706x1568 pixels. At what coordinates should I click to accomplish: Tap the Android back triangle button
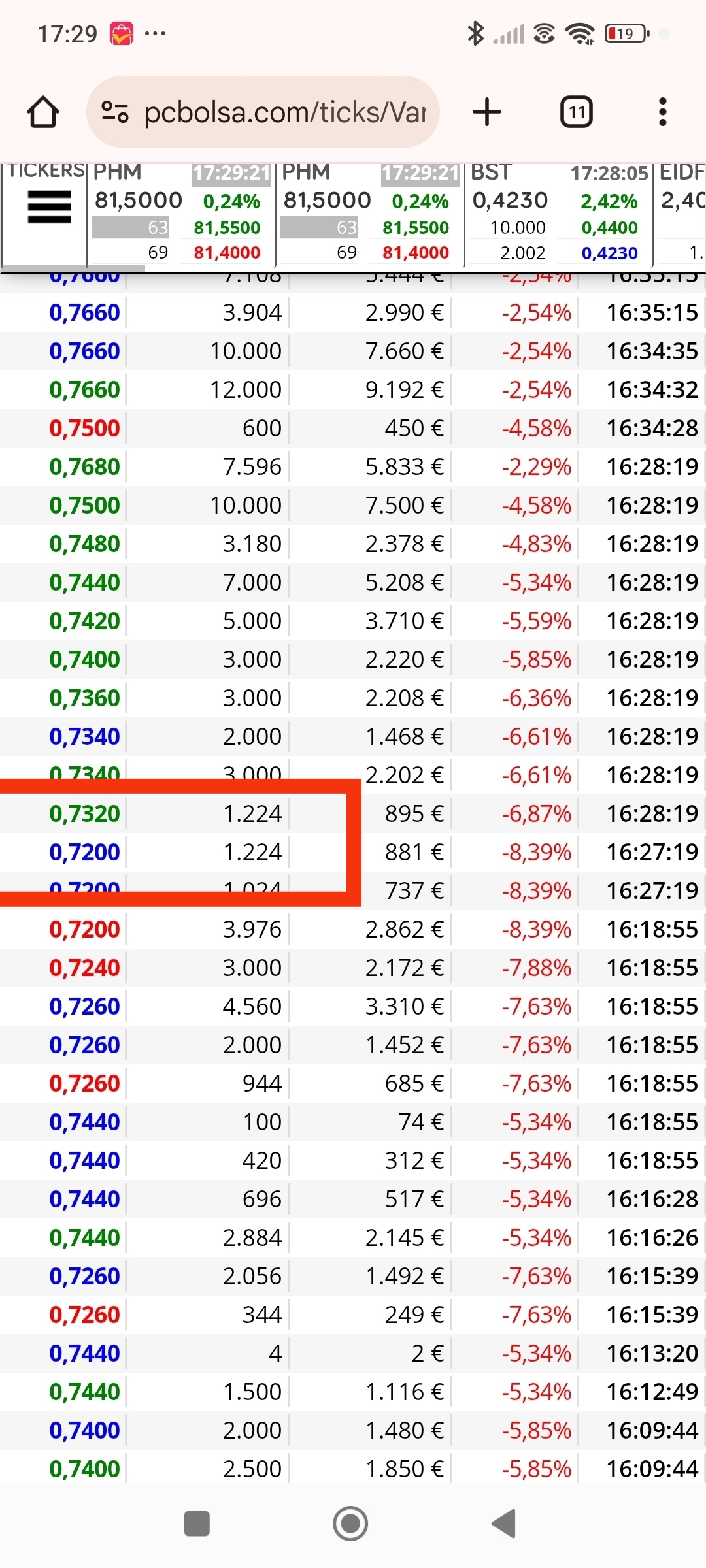(504, 1524)
